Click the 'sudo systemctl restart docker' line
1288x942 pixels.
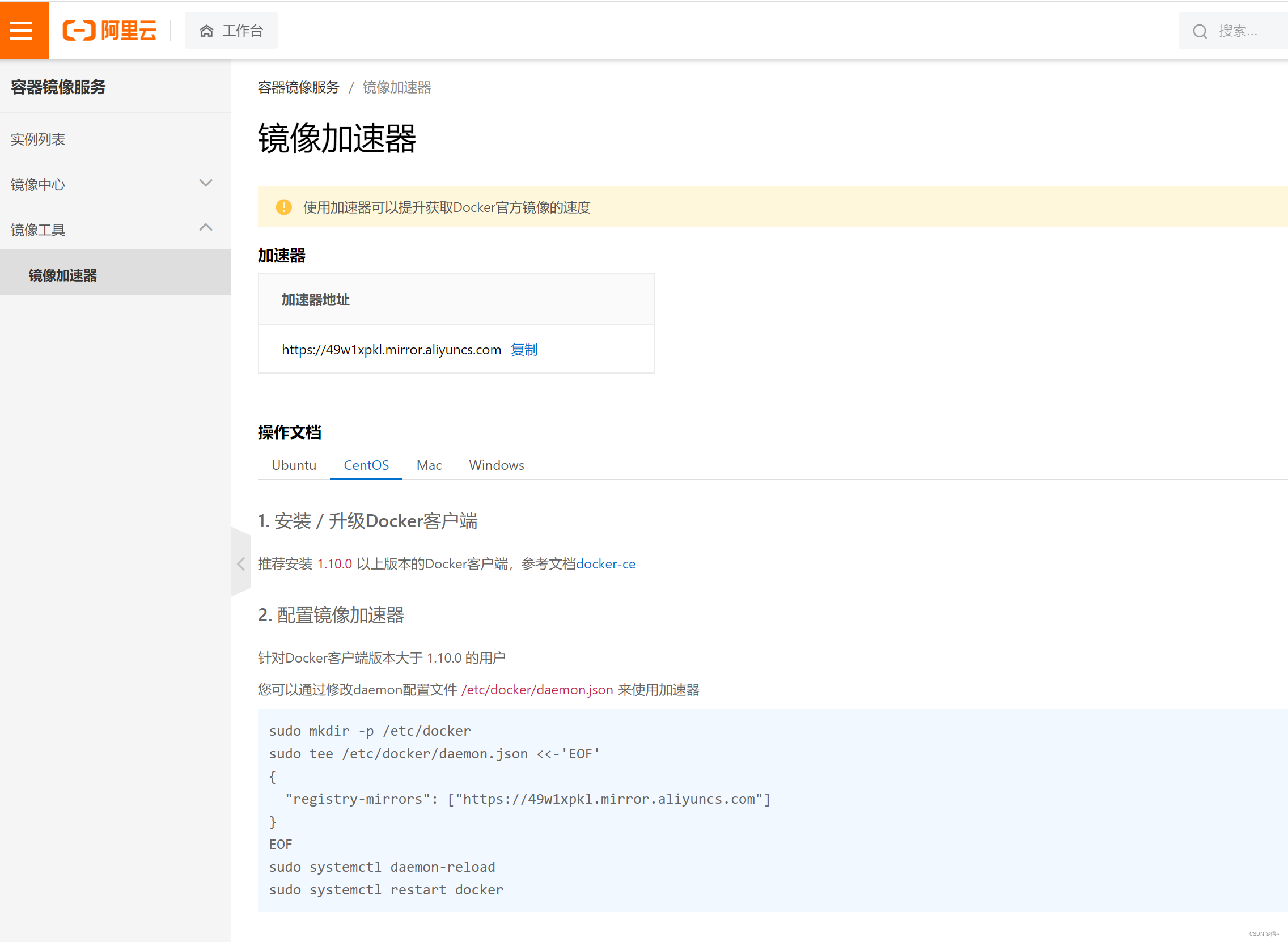(x=386, y=889)
